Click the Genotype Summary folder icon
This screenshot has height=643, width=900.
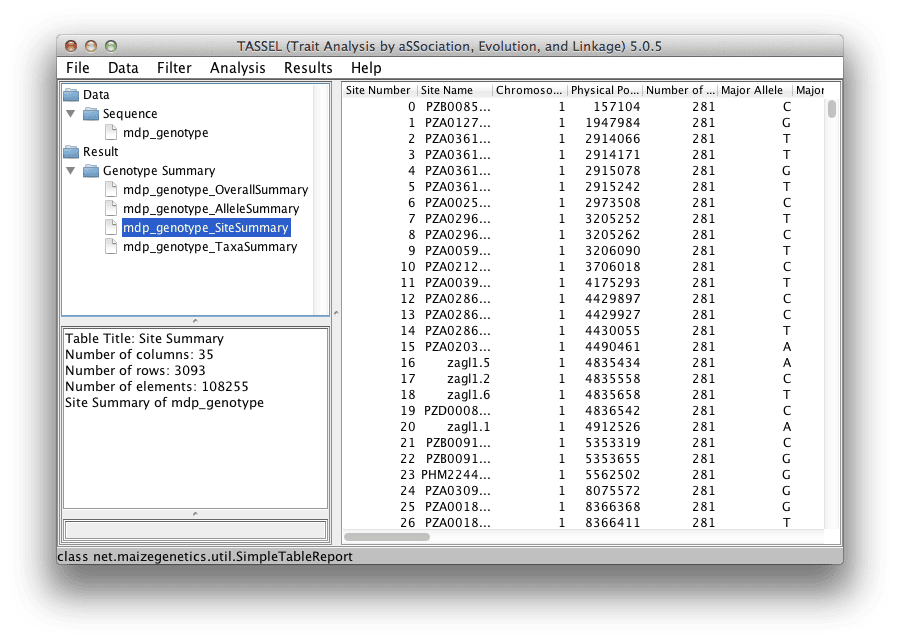[91, 171]
